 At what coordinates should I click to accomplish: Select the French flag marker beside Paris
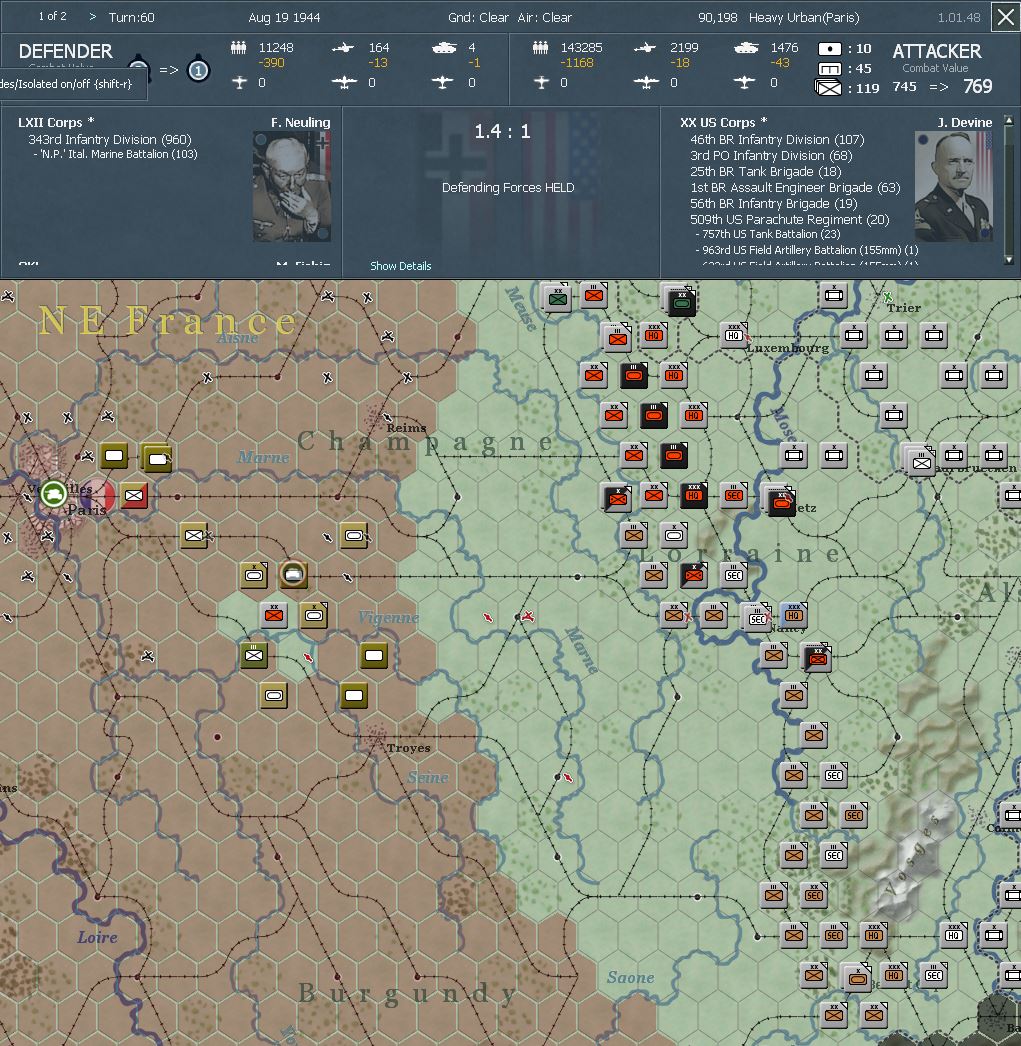click(99, 496)
